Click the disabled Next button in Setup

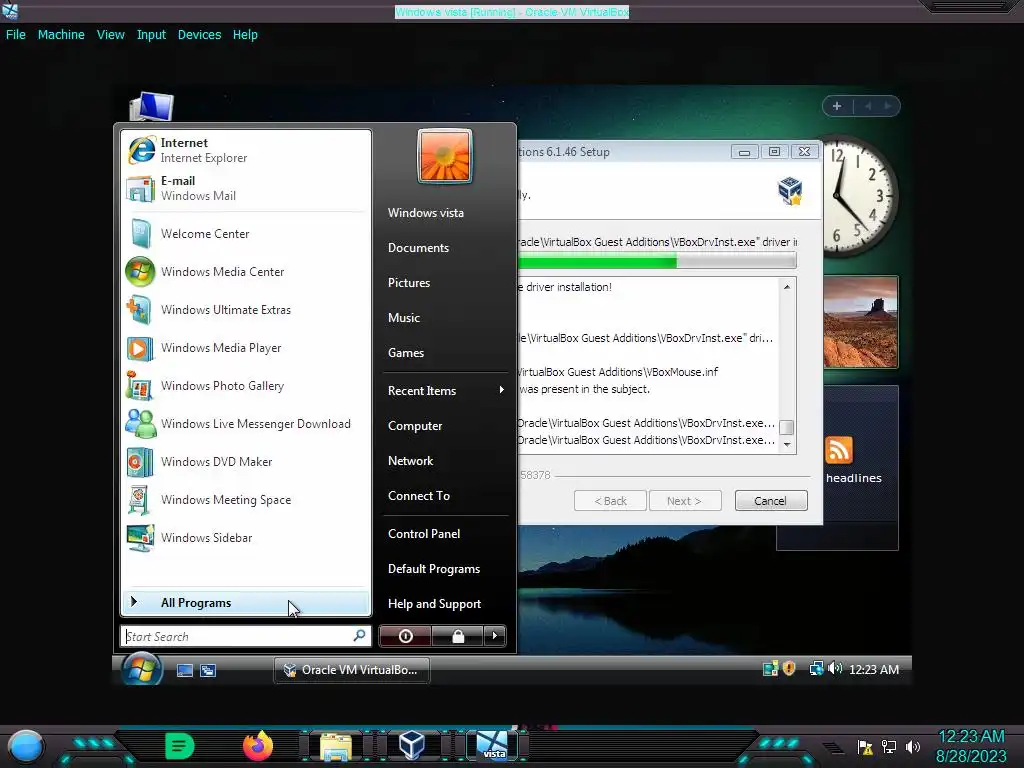[x=684, y=501]
